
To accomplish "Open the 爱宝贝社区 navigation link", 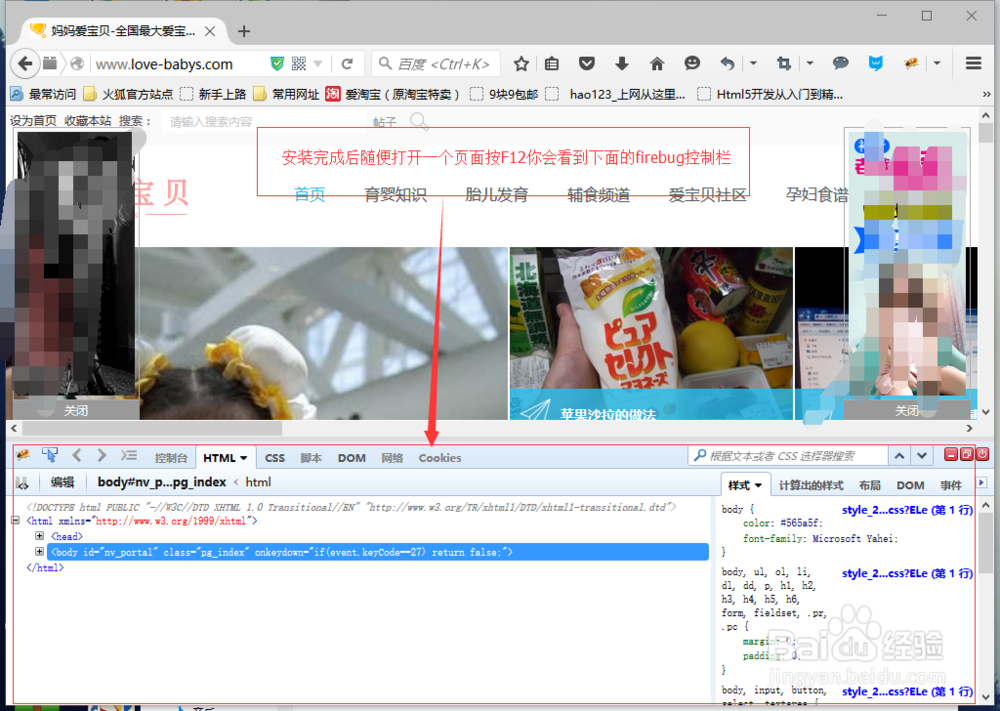I will pos(707,194).
